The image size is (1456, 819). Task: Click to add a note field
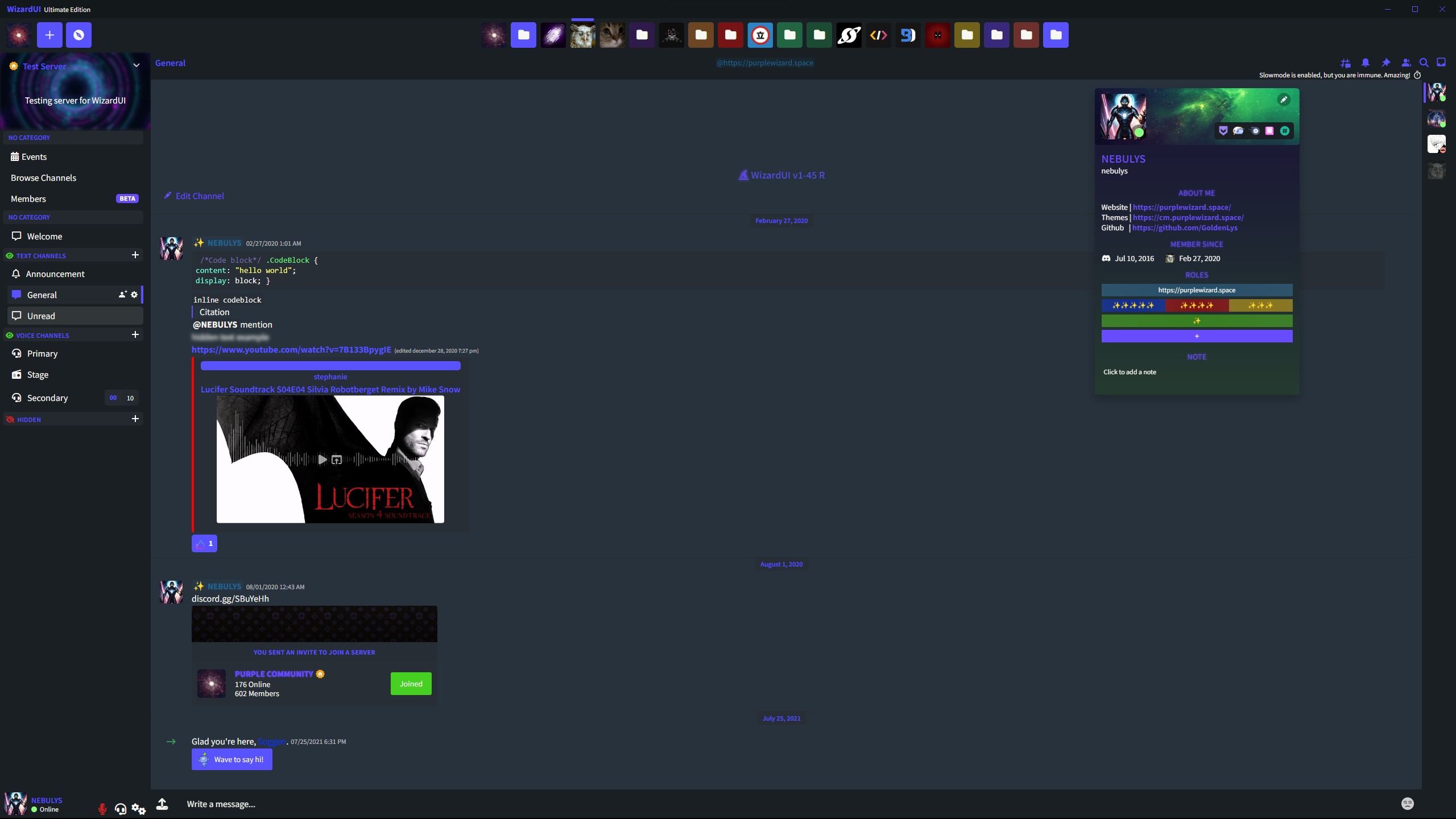point(1197,372)
